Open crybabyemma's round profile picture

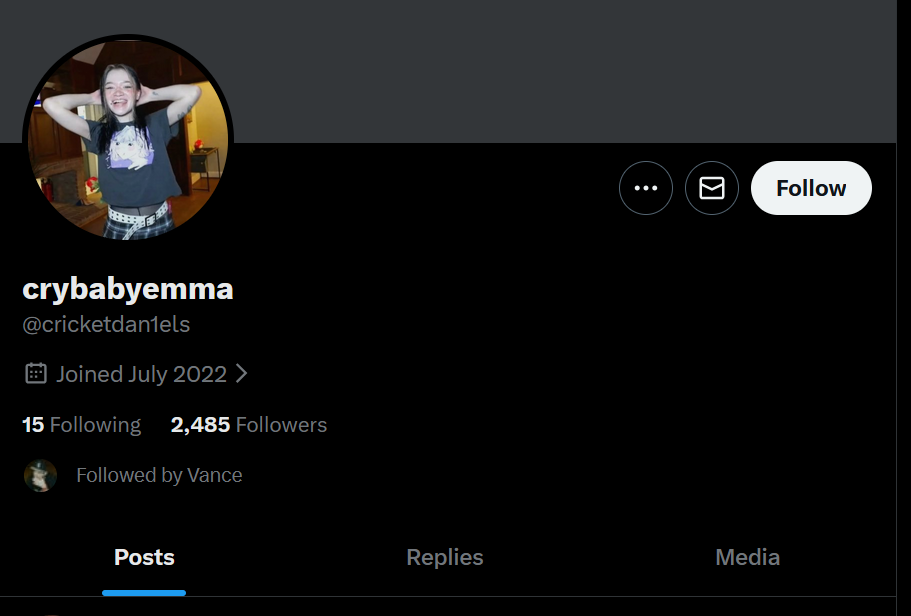(x=128, y=139)
